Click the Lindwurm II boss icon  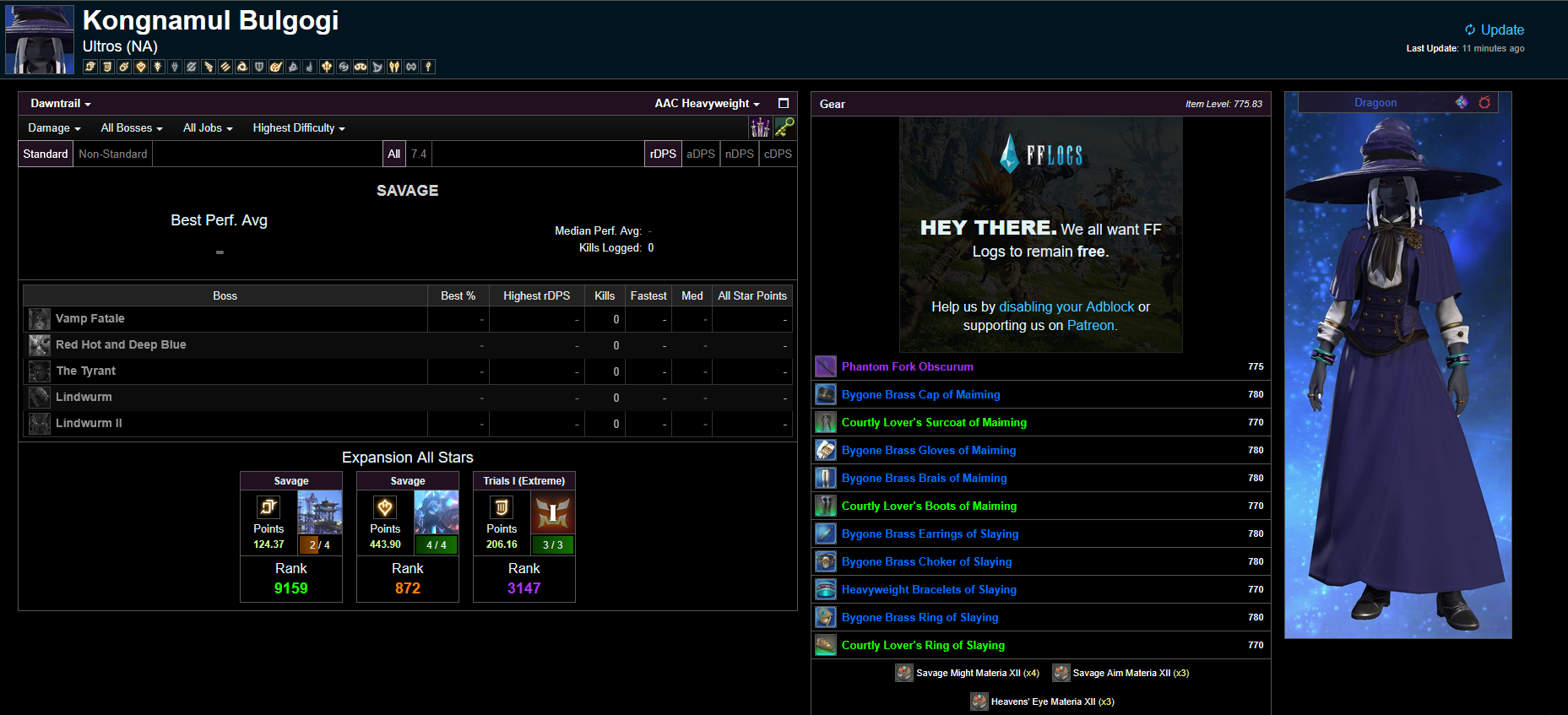click(x=40, y=424)
